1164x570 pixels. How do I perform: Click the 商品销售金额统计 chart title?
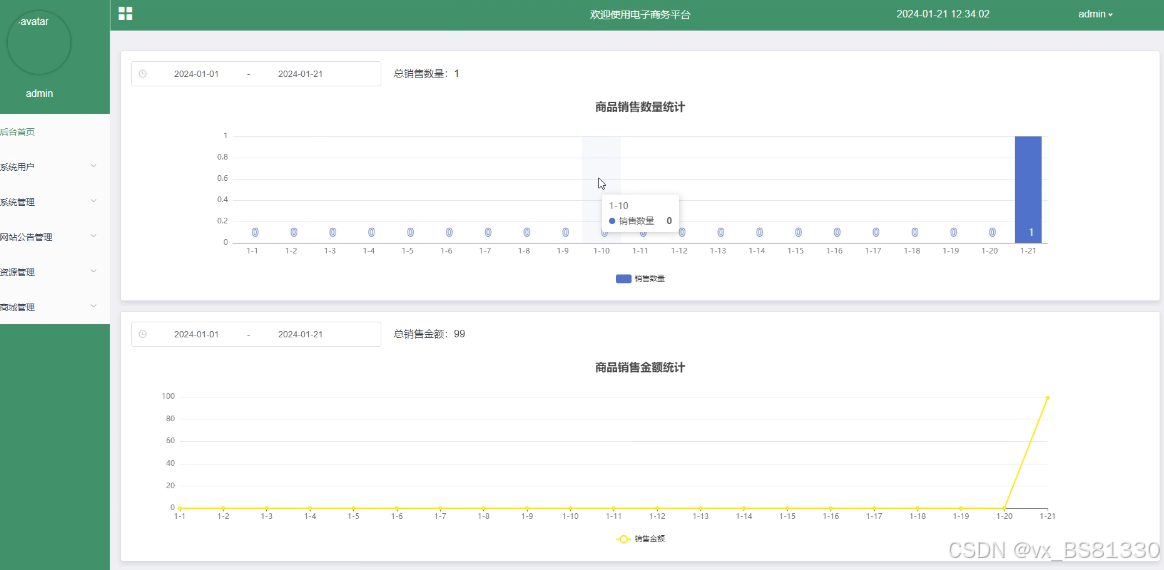click(x=640, y=367)
